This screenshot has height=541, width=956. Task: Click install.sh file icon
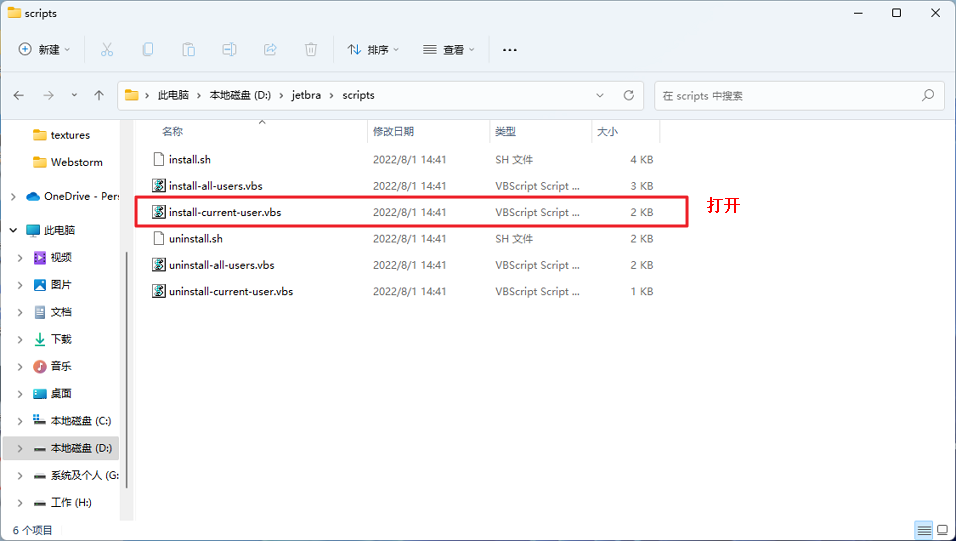pyautogui.click(x=159, y=159)
